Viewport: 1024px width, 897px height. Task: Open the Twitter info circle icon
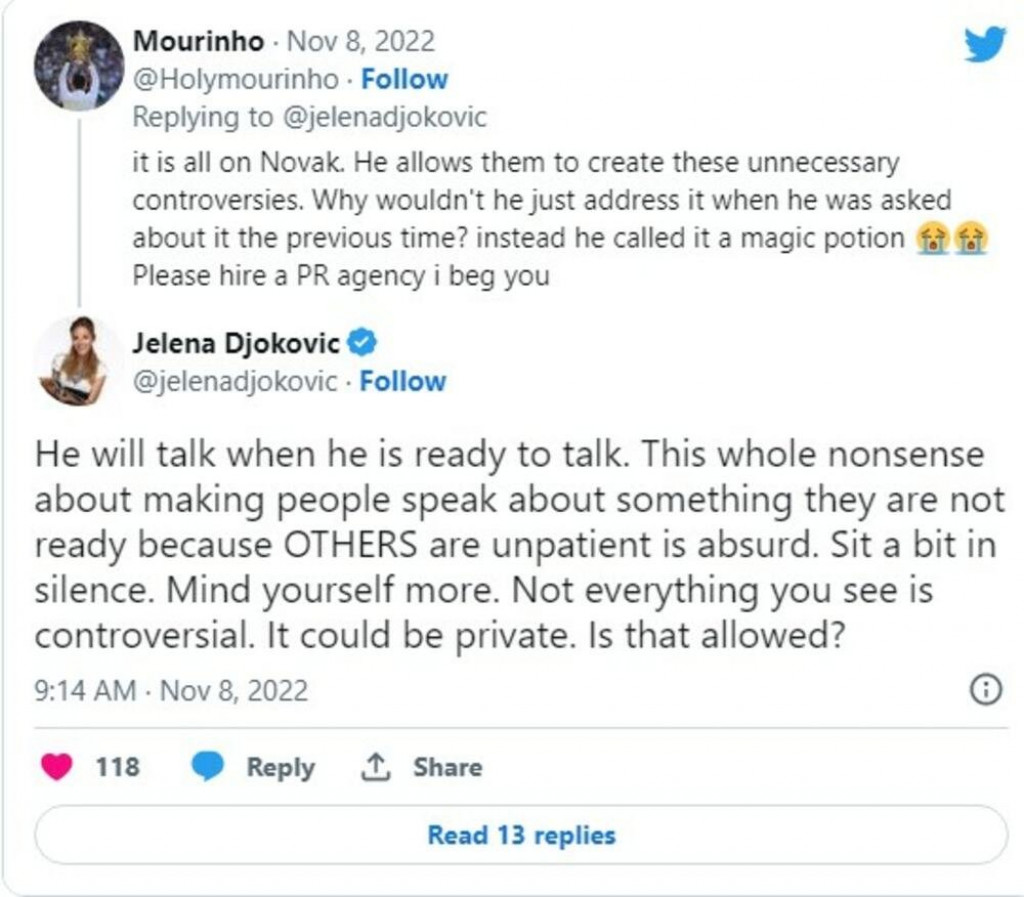pyautogui.click(x=986, y=690)
